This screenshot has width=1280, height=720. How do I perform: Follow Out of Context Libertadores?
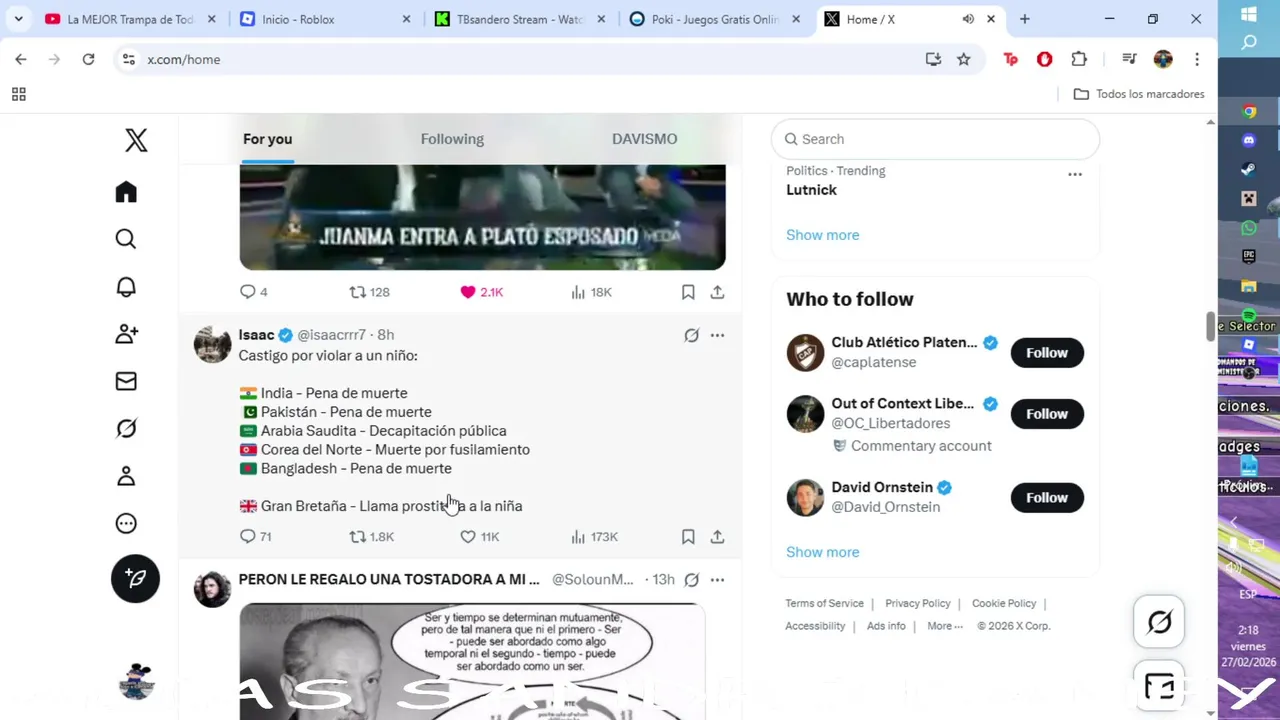click(x=1047, y=414)
